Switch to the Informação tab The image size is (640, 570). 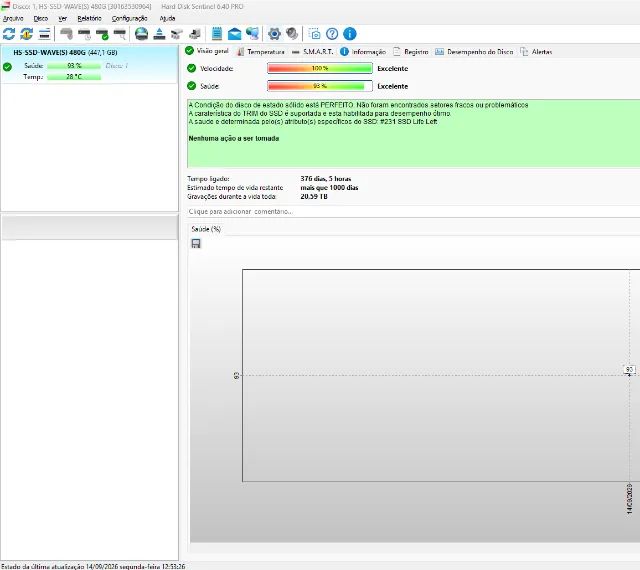coord(363,52)
